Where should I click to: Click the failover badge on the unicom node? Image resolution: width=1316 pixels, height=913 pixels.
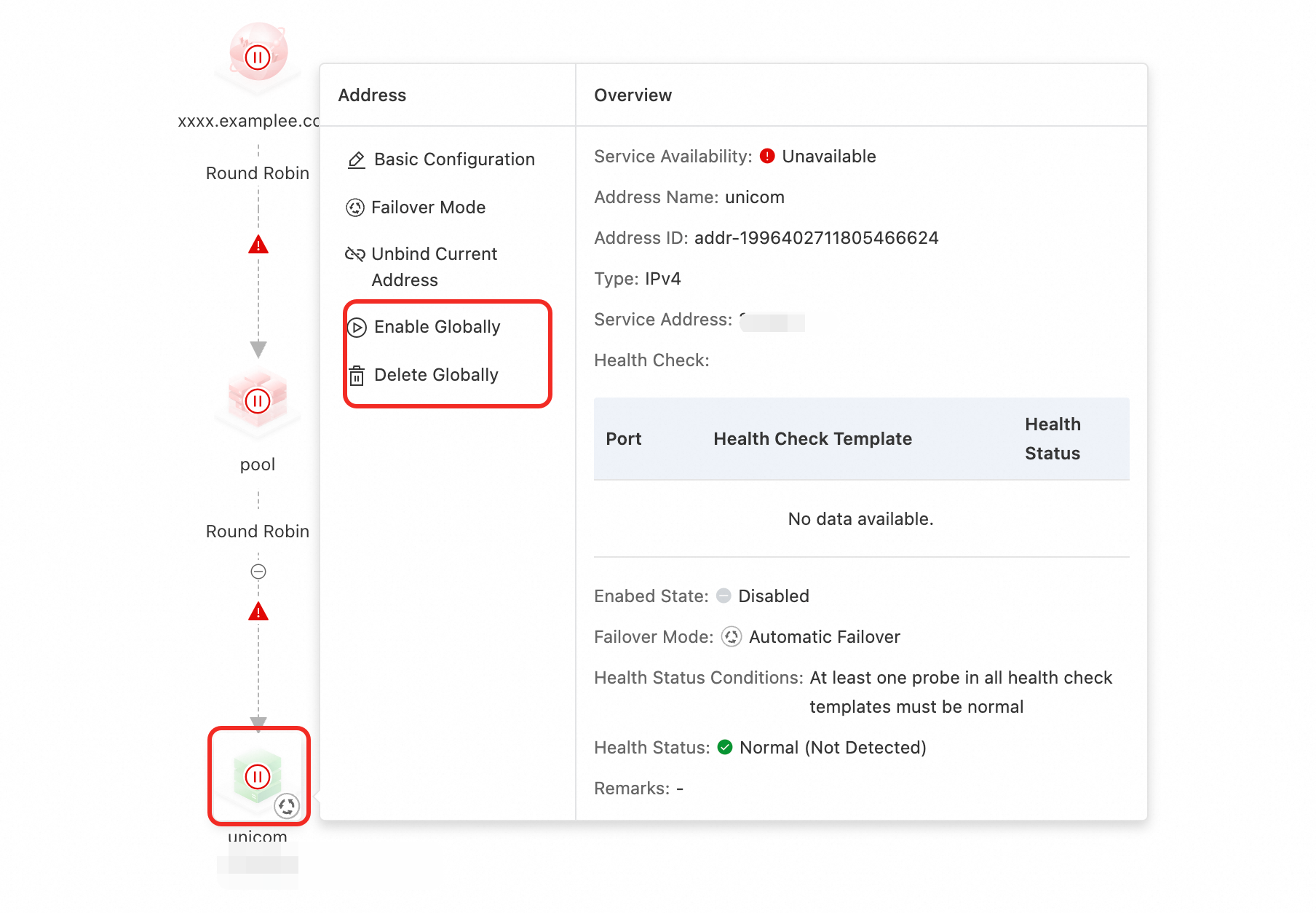pos(287,806)
